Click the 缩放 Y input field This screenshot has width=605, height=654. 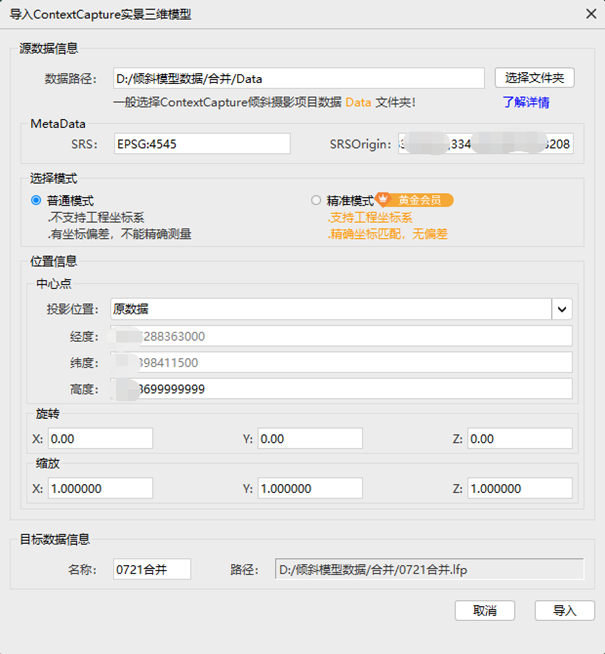[x=310, y=488]
